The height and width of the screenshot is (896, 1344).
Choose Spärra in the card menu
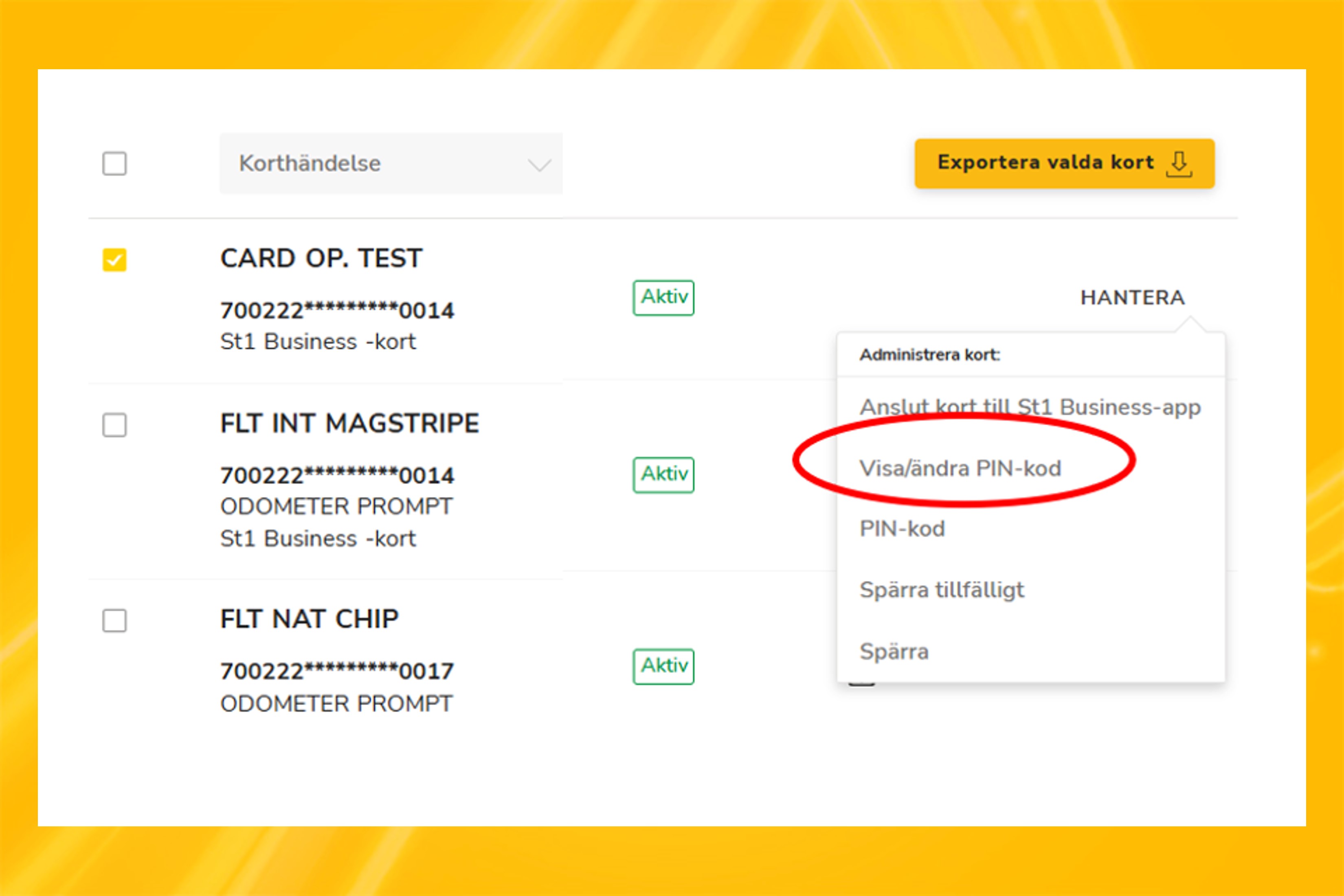point(894,652)
